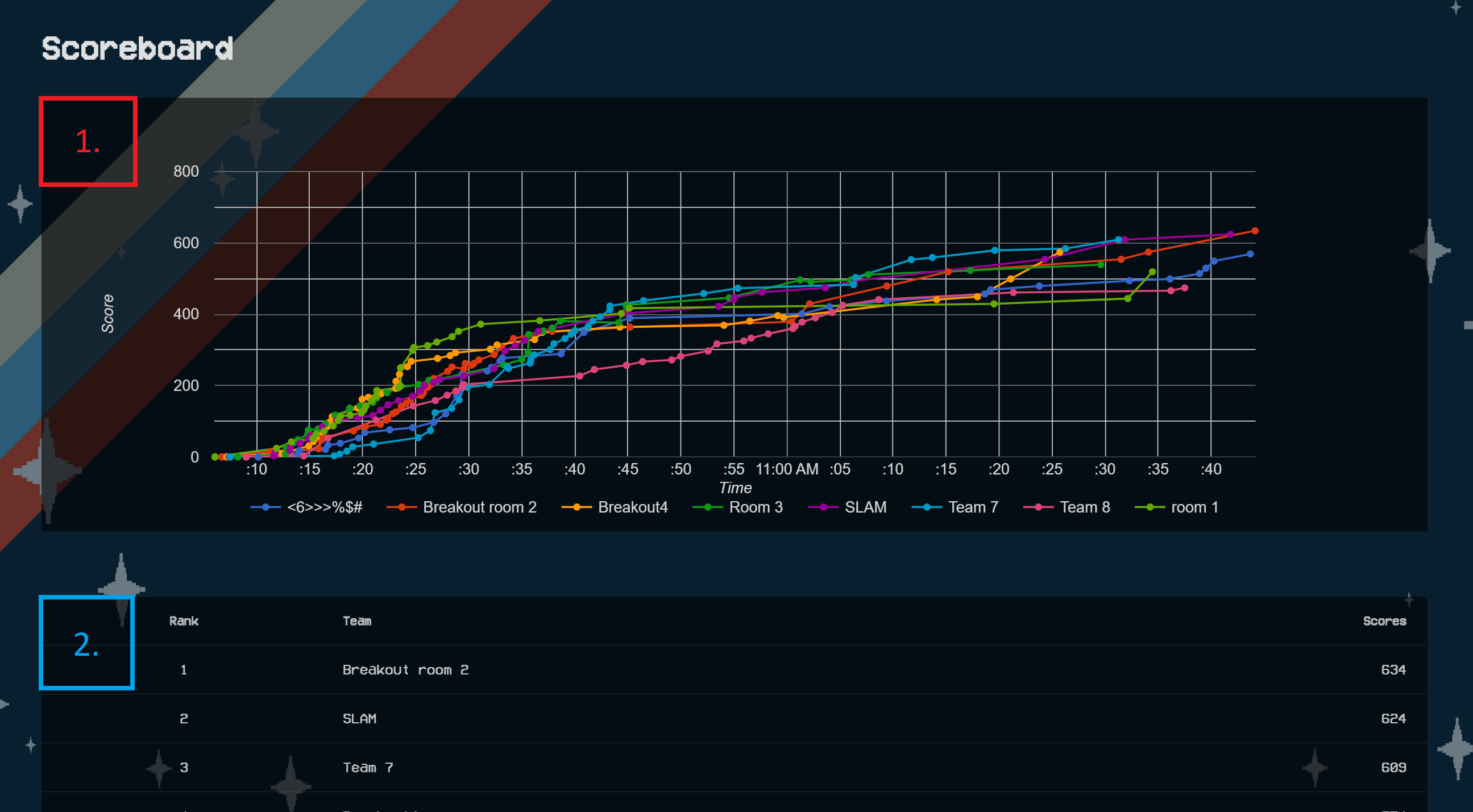The width and height of the screenshot is (1473, 812).
Task: Select the Team 7 row in the scoreboard
Action: 368,768
